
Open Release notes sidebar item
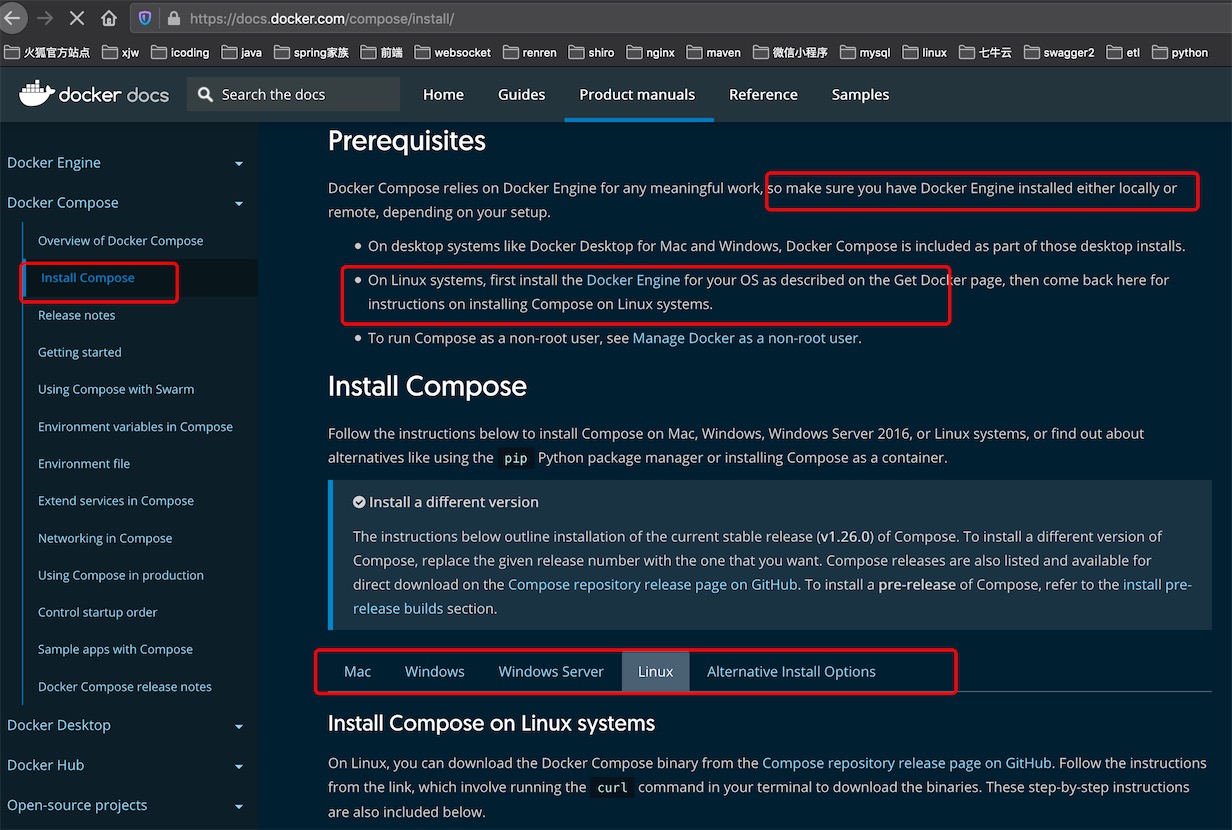point(76,315)
